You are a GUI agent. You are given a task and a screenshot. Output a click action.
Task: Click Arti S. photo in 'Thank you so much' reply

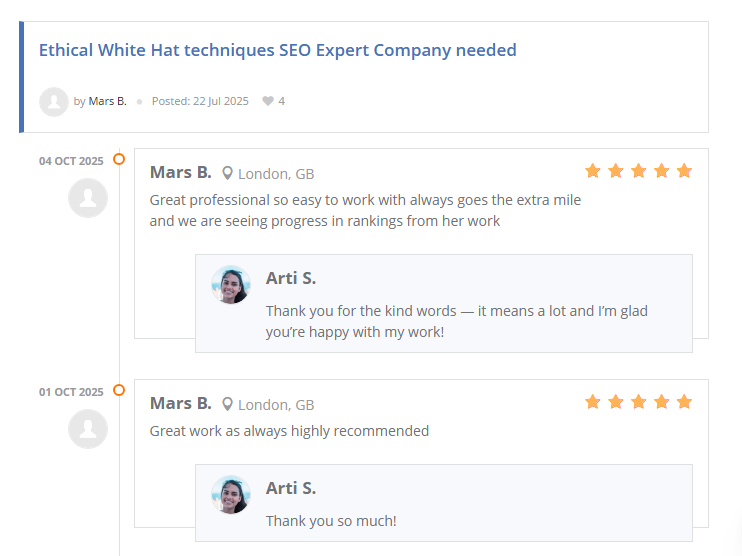point(230,495)
